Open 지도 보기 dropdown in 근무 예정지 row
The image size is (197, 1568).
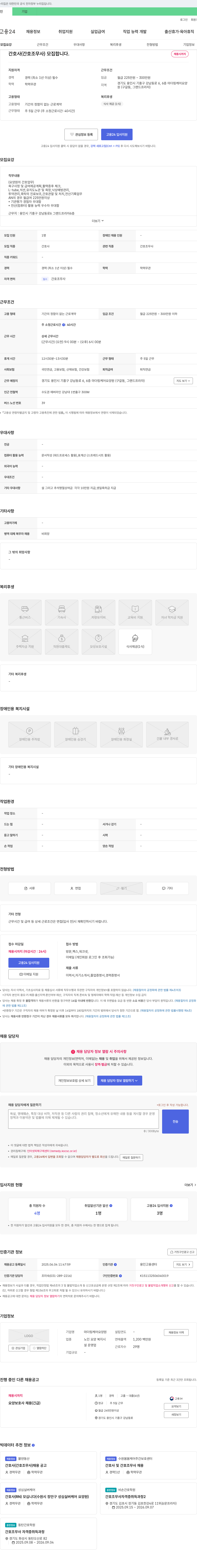pos(183,380)
